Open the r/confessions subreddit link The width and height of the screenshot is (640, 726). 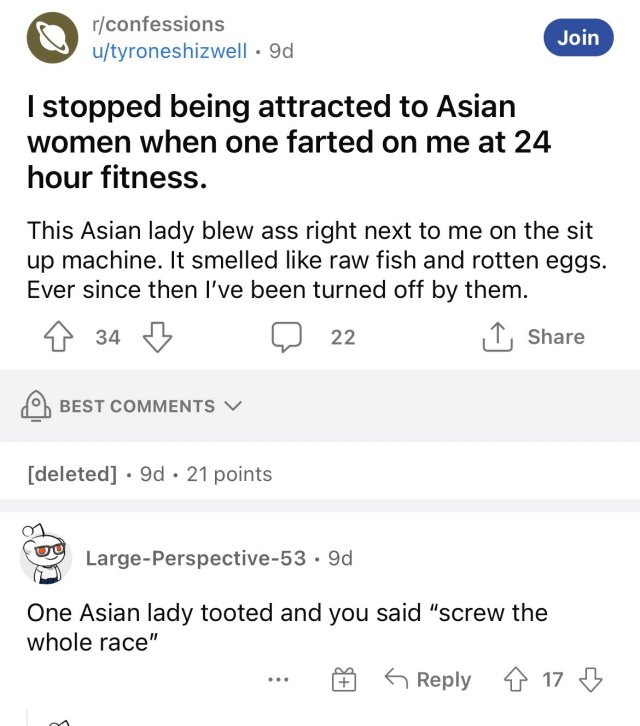click(158, 24)
